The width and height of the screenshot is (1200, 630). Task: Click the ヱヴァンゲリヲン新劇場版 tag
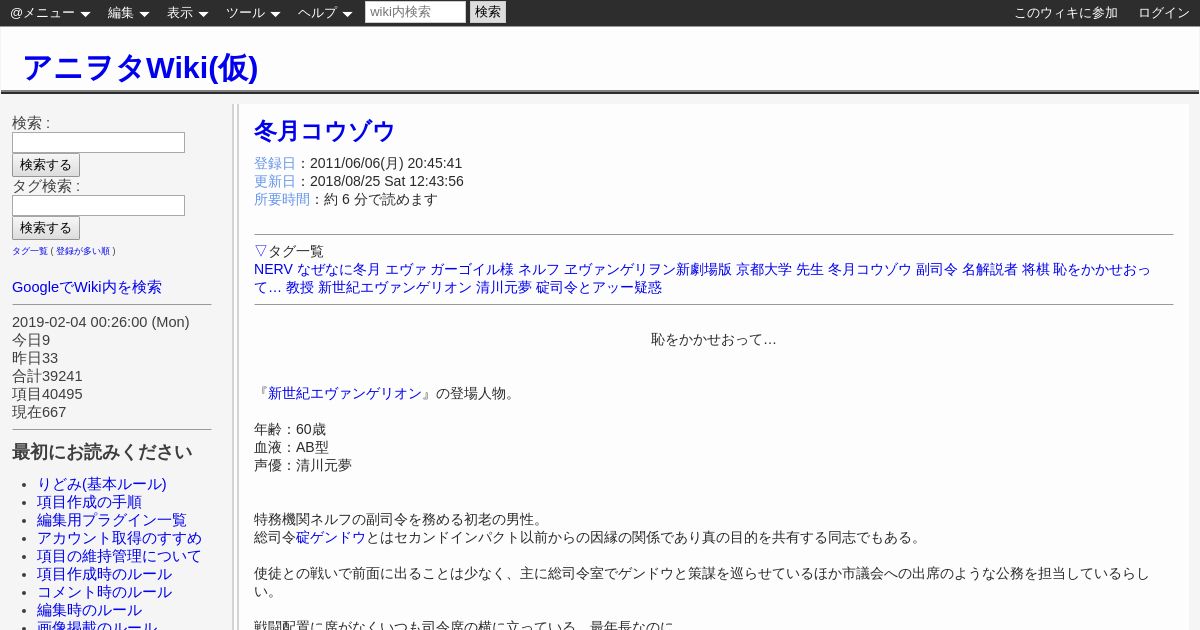(x=648, y=269)
